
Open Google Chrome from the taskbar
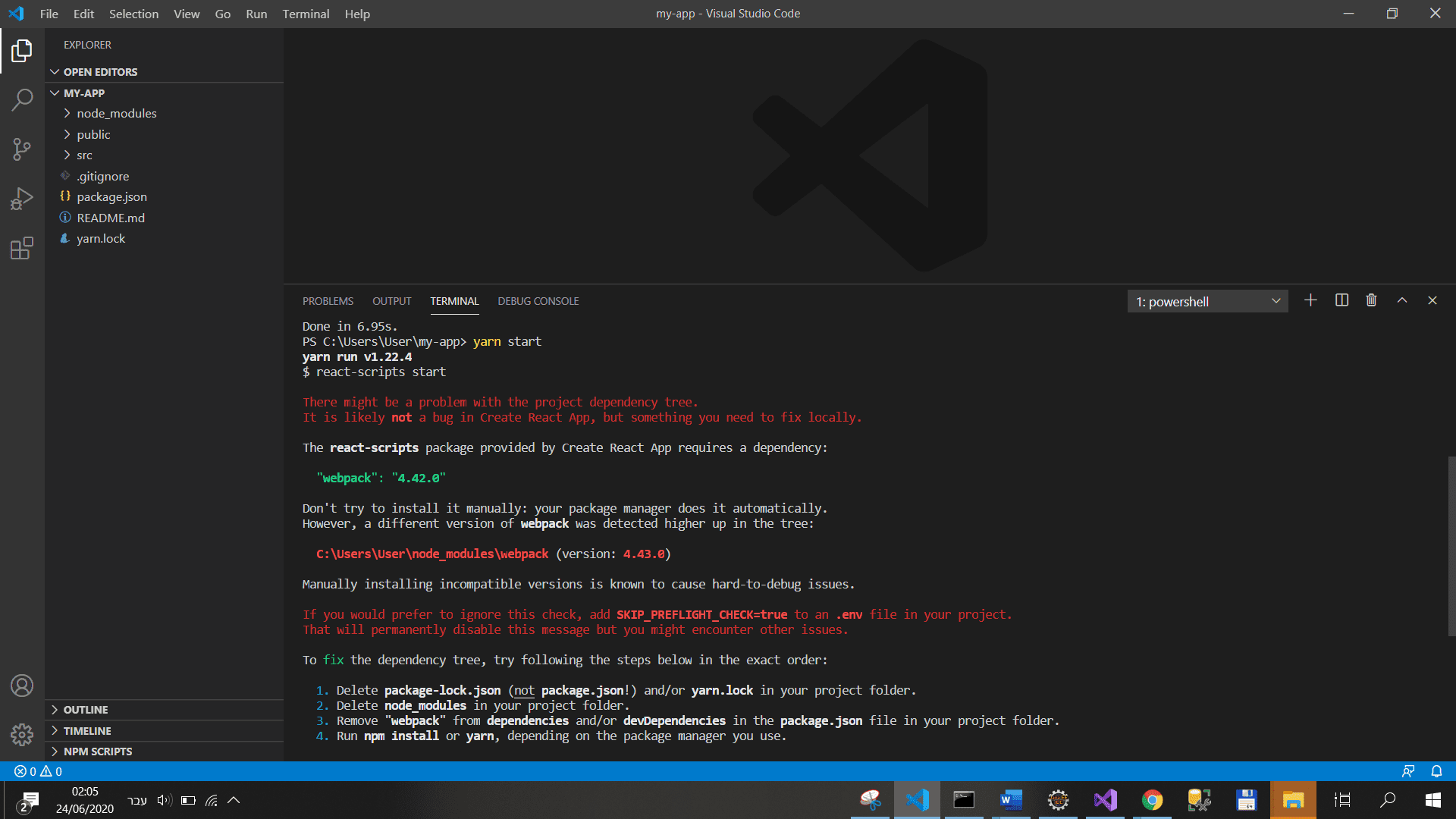[x=1153, y=800]
